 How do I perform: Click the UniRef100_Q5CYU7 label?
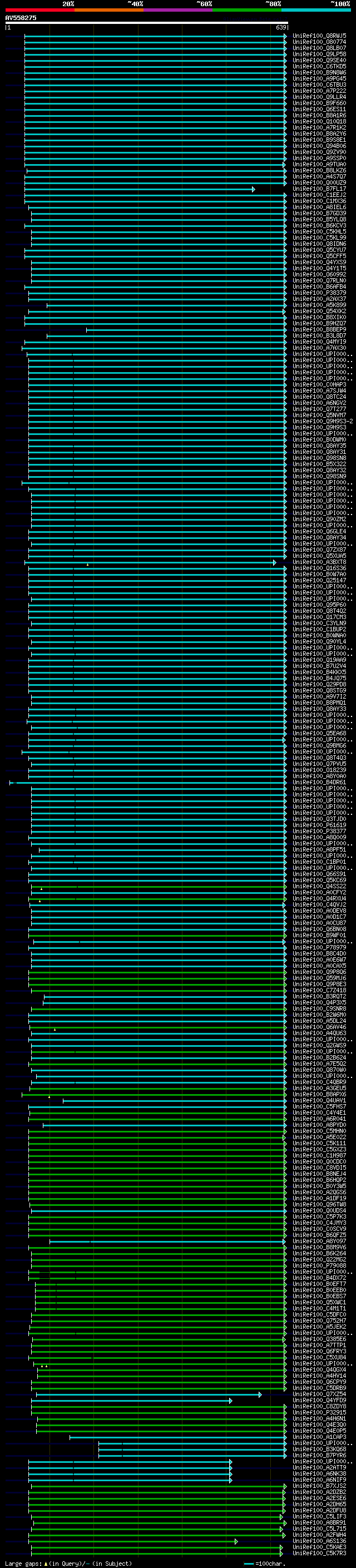(x=319, y=250)
